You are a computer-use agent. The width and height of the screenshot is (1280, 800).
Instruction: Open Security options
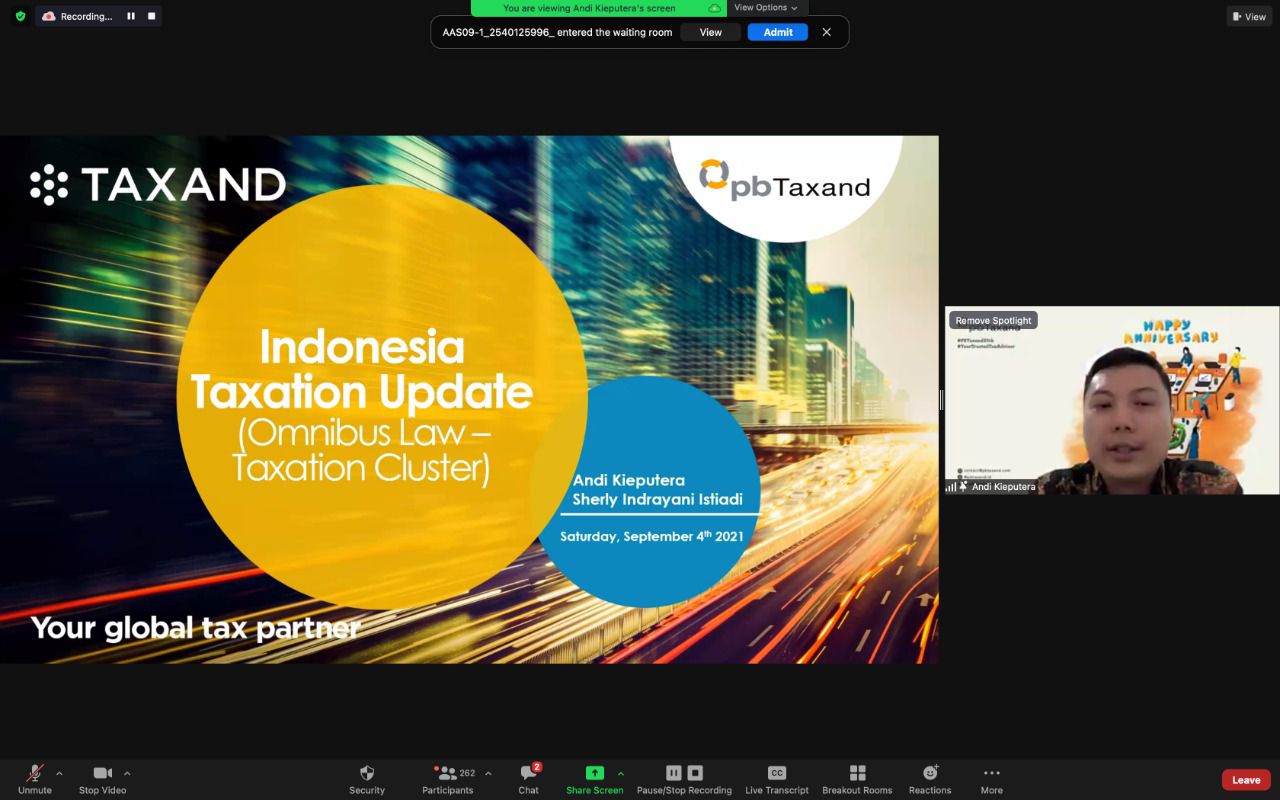pos(367,779)
